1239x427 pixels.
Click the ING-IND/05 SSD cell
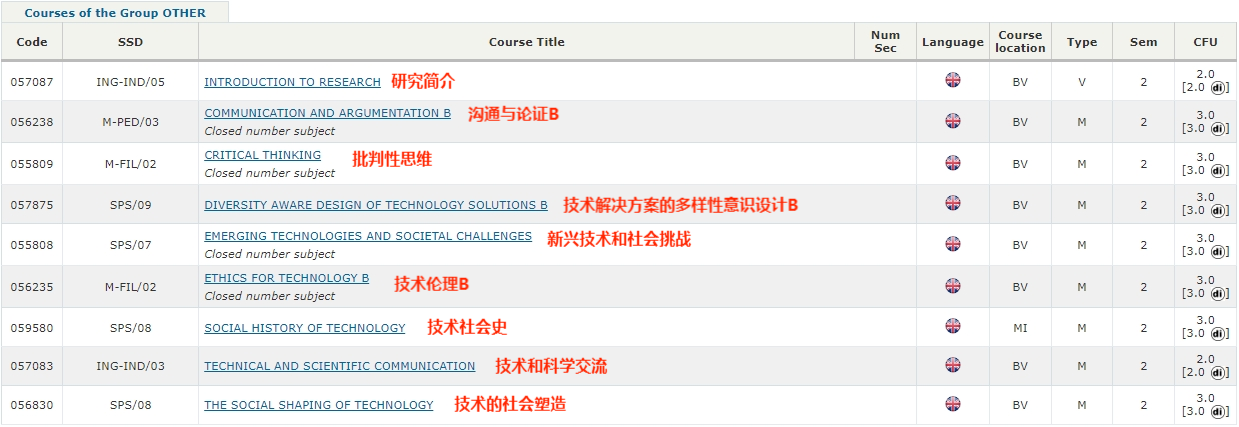131,82
